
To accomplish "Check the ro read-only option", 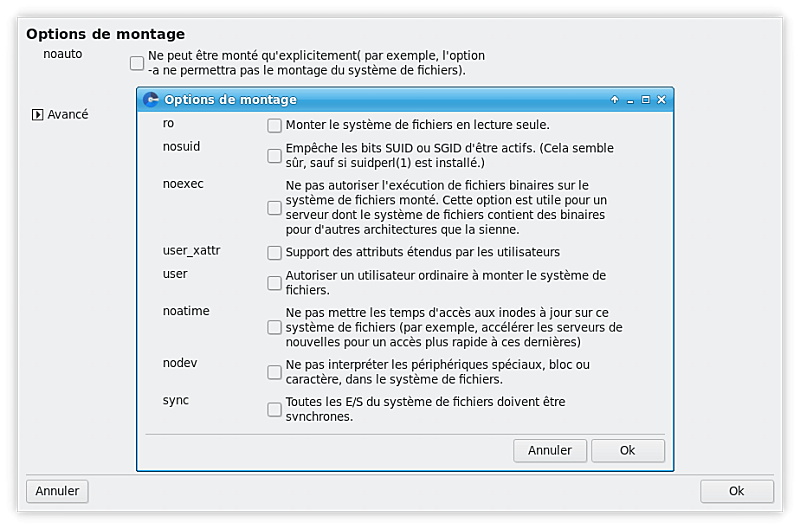I will pos(274,125).
